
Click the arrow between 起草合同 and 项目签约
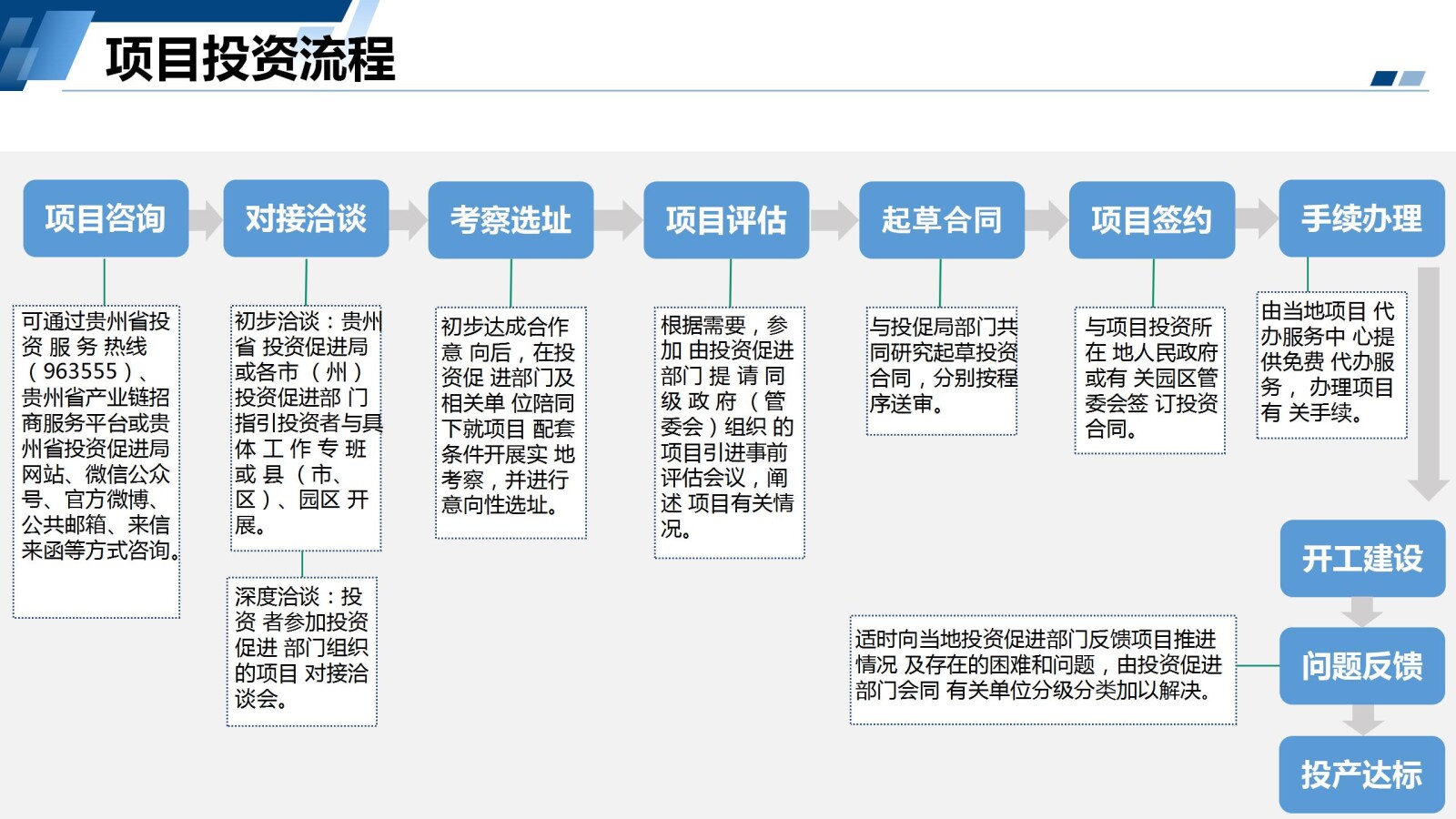click(x=1046, y=219)
